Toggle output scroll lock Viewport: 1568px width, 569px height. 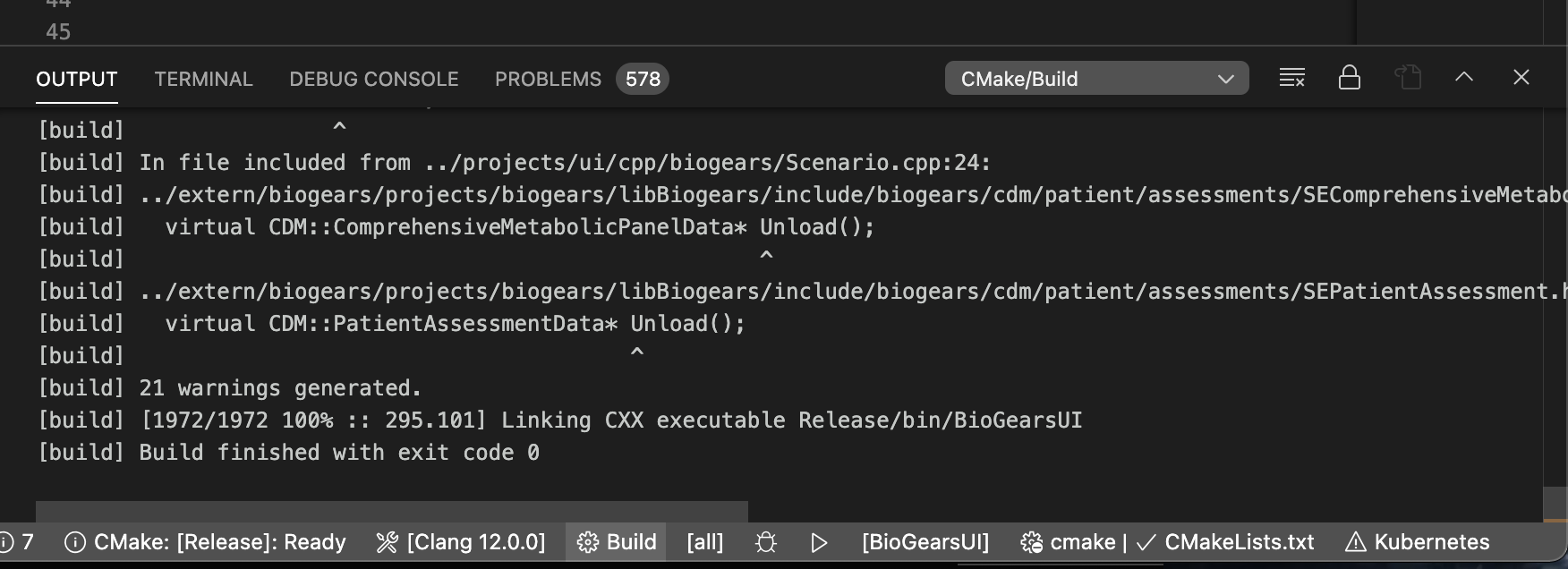(x=1349, y=78)
